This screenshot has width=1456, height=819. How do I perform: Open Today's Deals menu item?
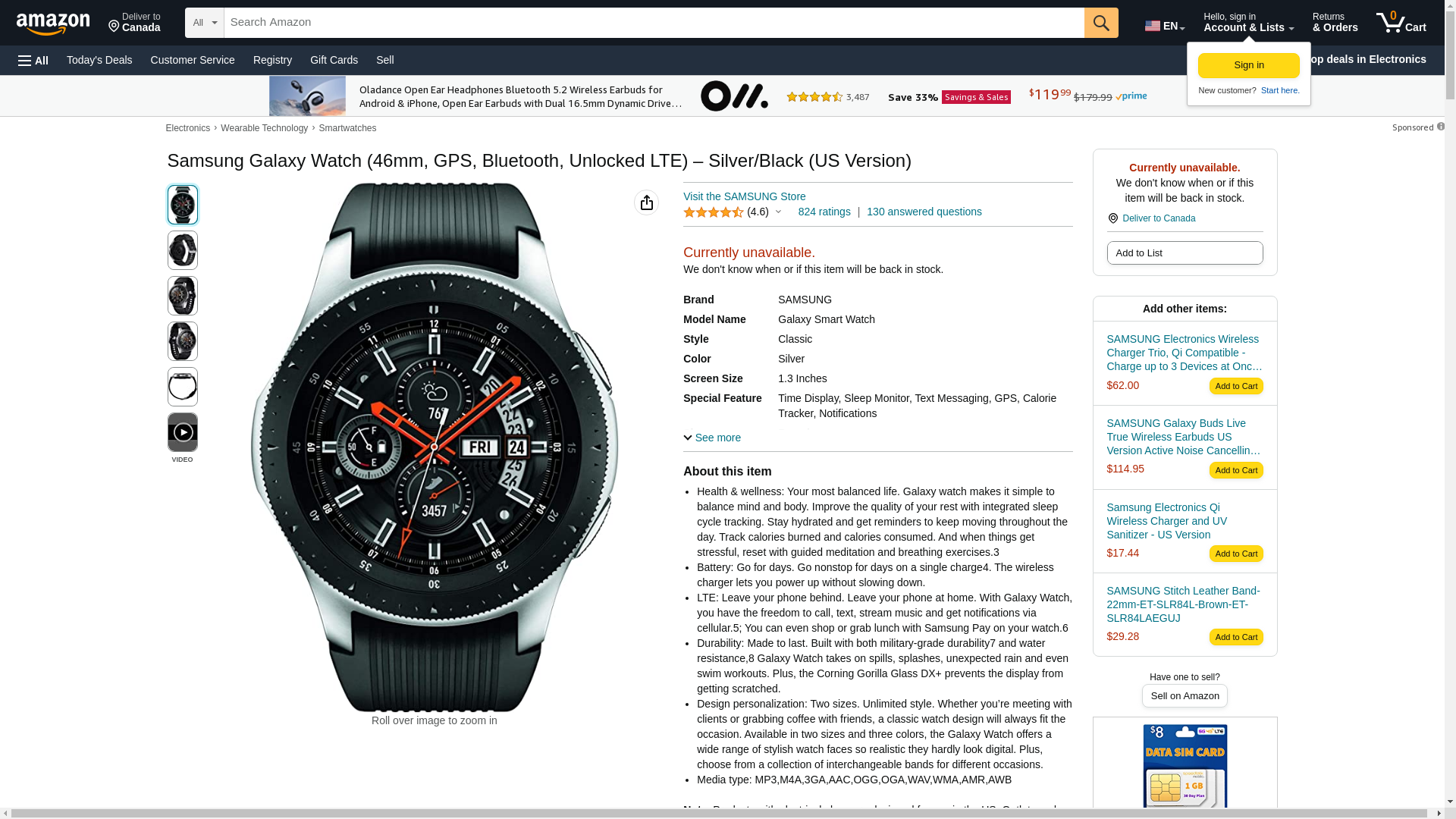point(99,60)
